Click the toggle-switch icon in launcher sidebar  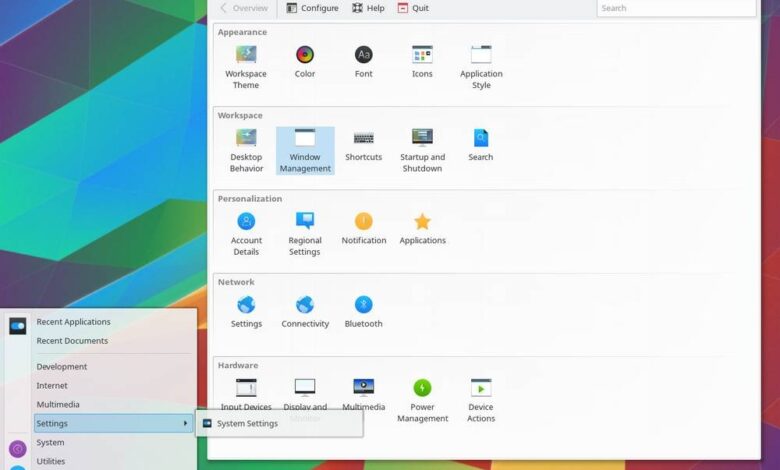click(17, 326)
